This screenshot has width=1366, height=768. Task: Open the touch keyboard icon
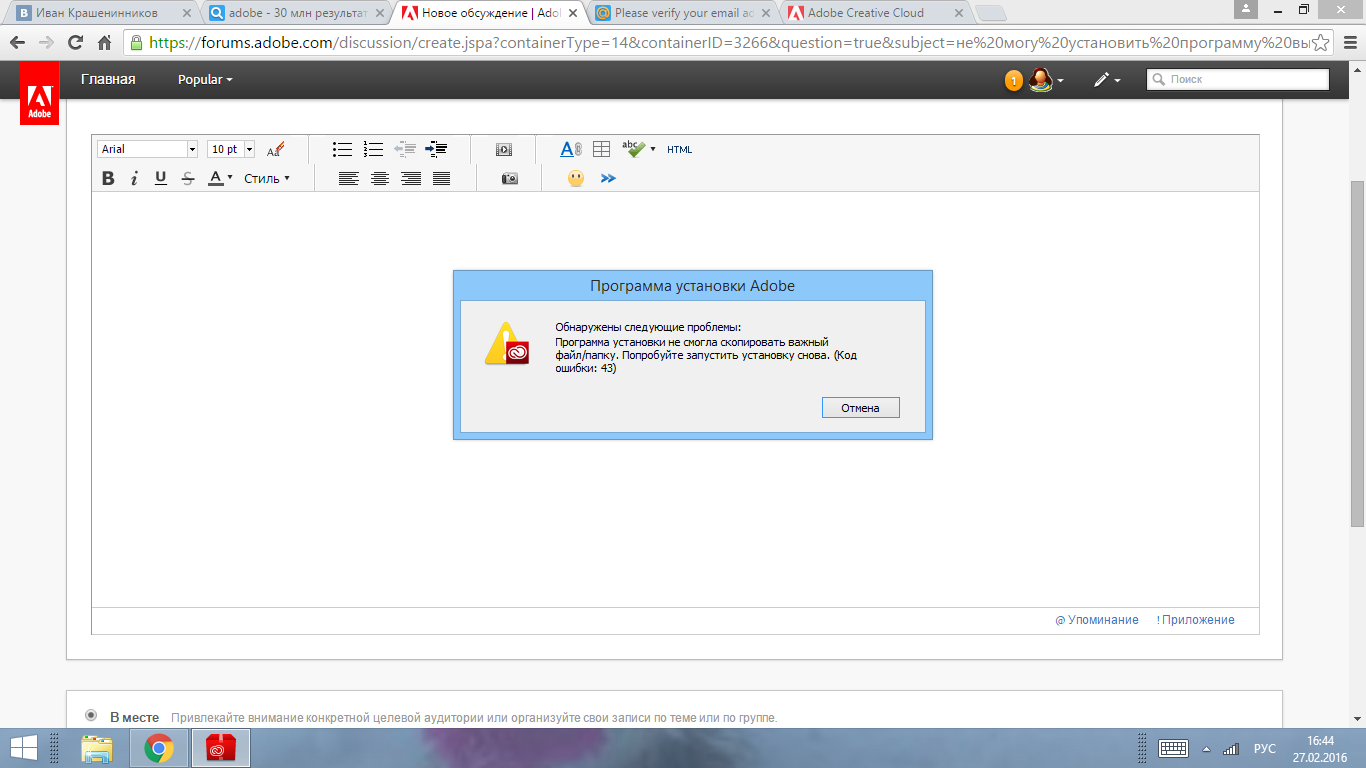pyautogui.click(x=1172, y=748)
